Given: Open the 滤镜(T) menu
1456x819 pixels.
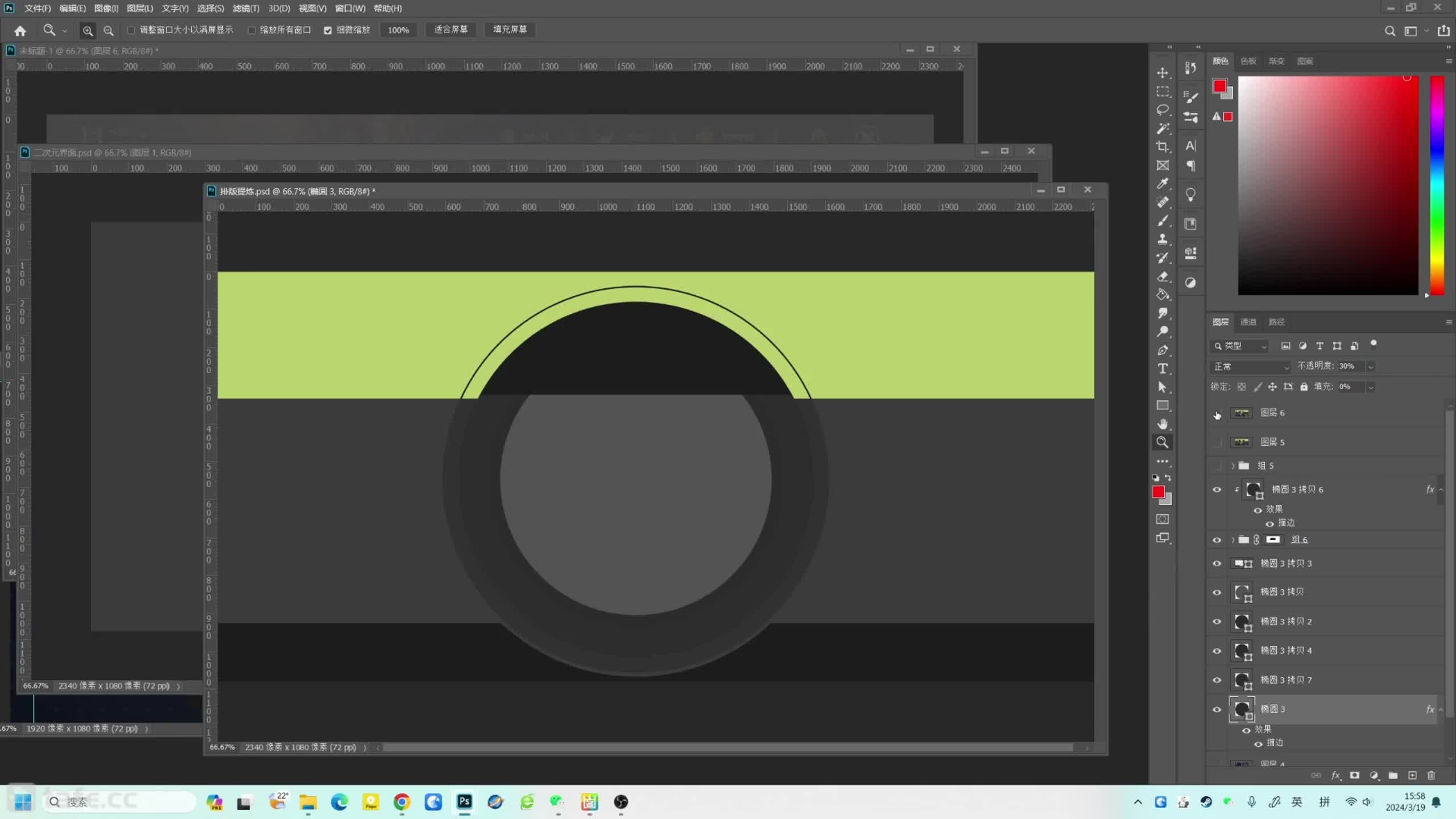Looking at the screenshot, I should (x=246, y=9).
